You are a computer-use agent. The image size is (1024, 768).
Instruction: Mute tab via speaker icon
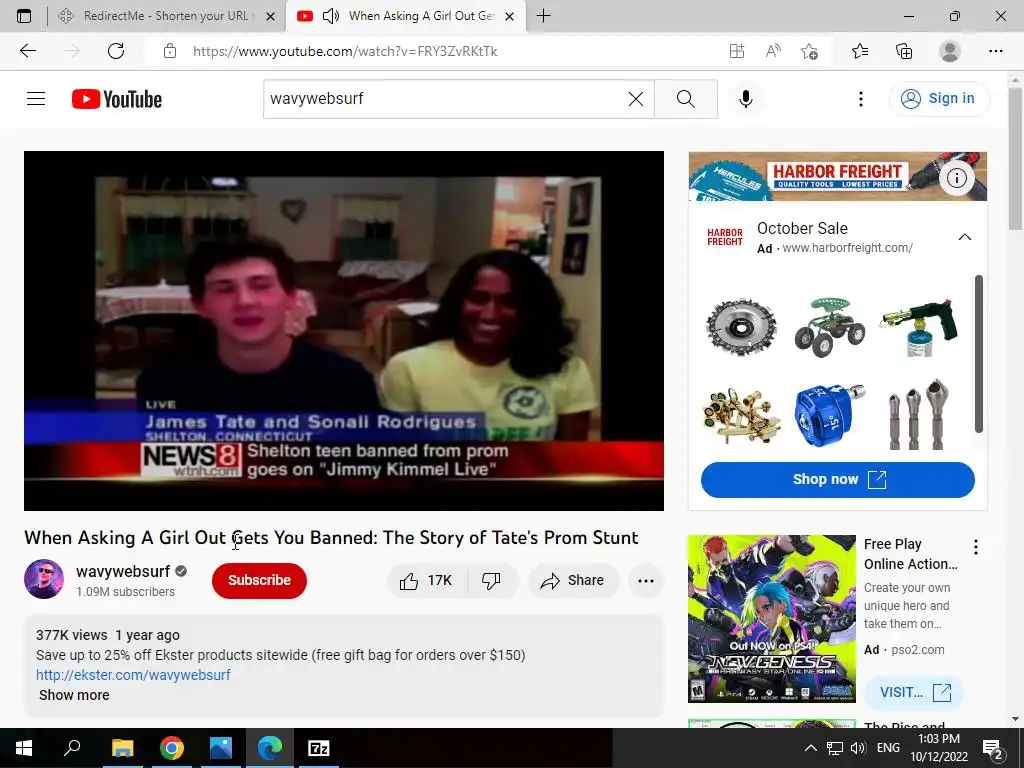(x=330, y=16)
